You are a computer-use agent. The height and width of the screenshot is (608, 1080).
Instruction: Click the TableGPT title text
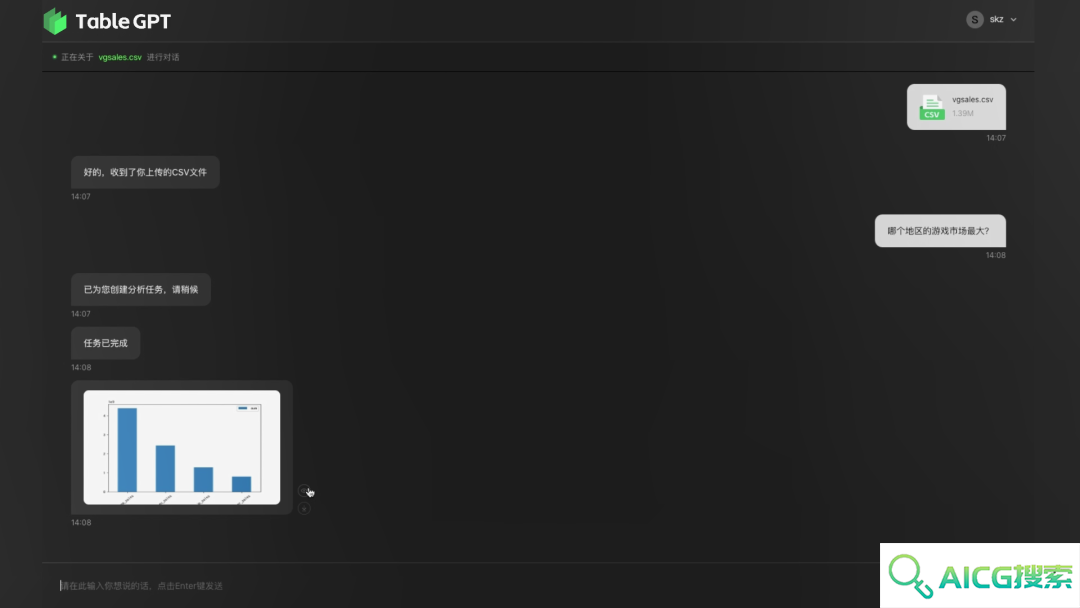123,21
